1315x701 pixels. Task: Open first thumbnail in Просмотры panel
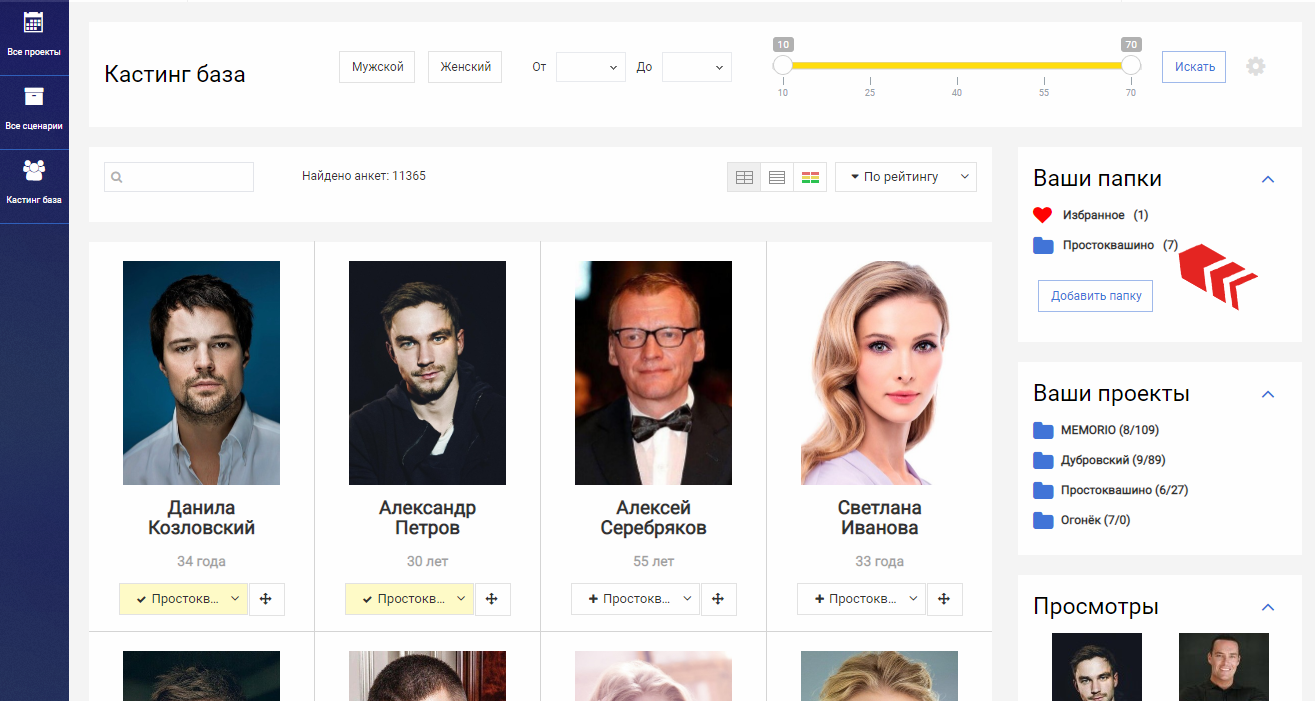1097,667
